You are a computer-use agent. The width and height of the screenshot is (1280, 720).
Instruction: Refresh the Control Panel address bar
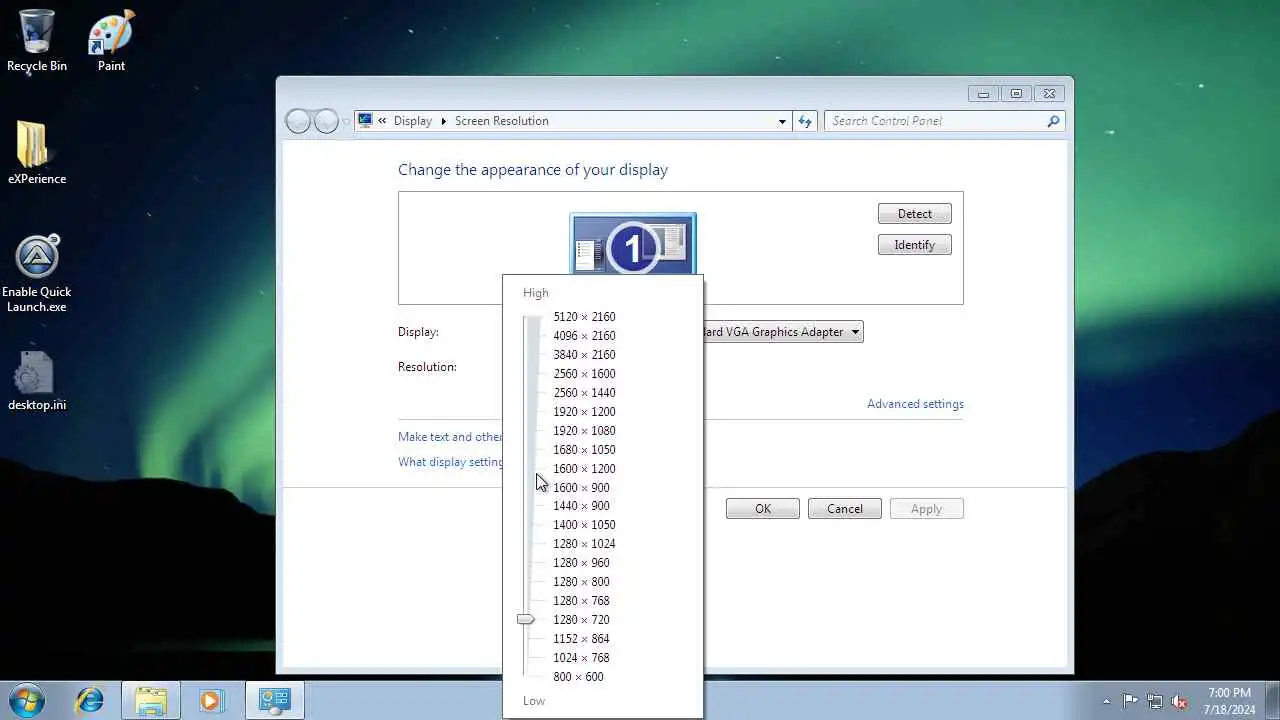click(x=805, y=121)
